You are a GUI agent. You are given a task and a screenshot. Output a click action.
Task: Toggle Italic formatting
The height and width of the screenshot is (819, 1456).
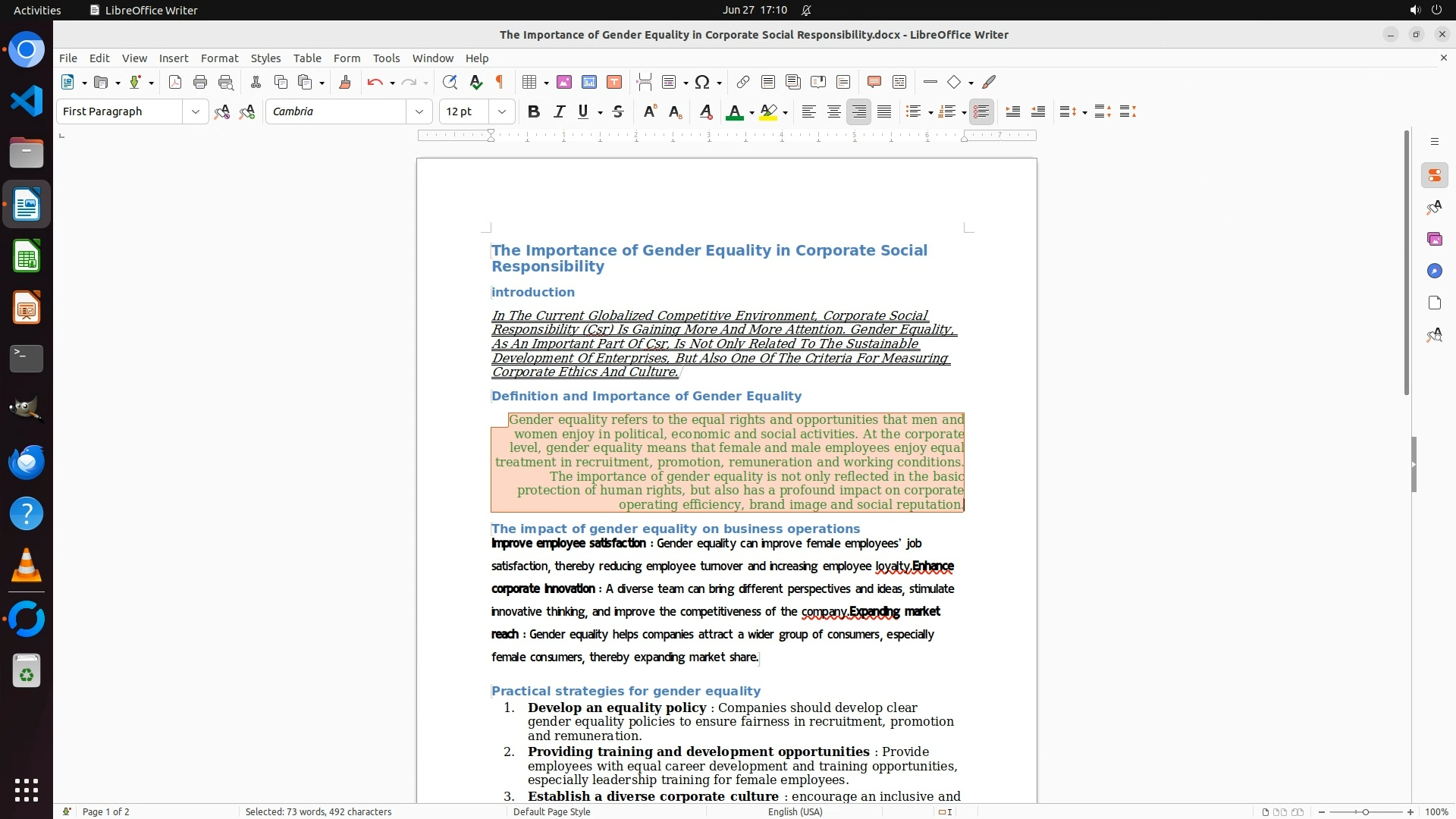click(x=560, y=111)
